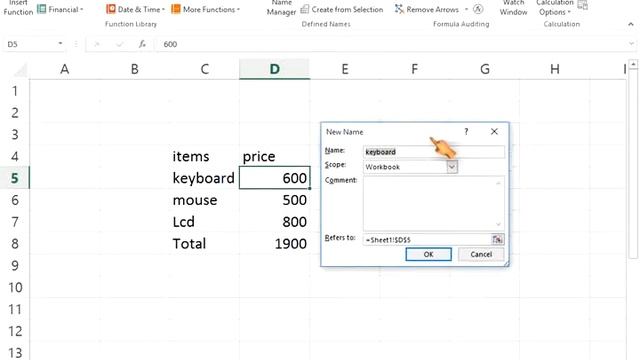Click the Comment text area
Viewport: 640px width, 360px height.
[433, 204]
